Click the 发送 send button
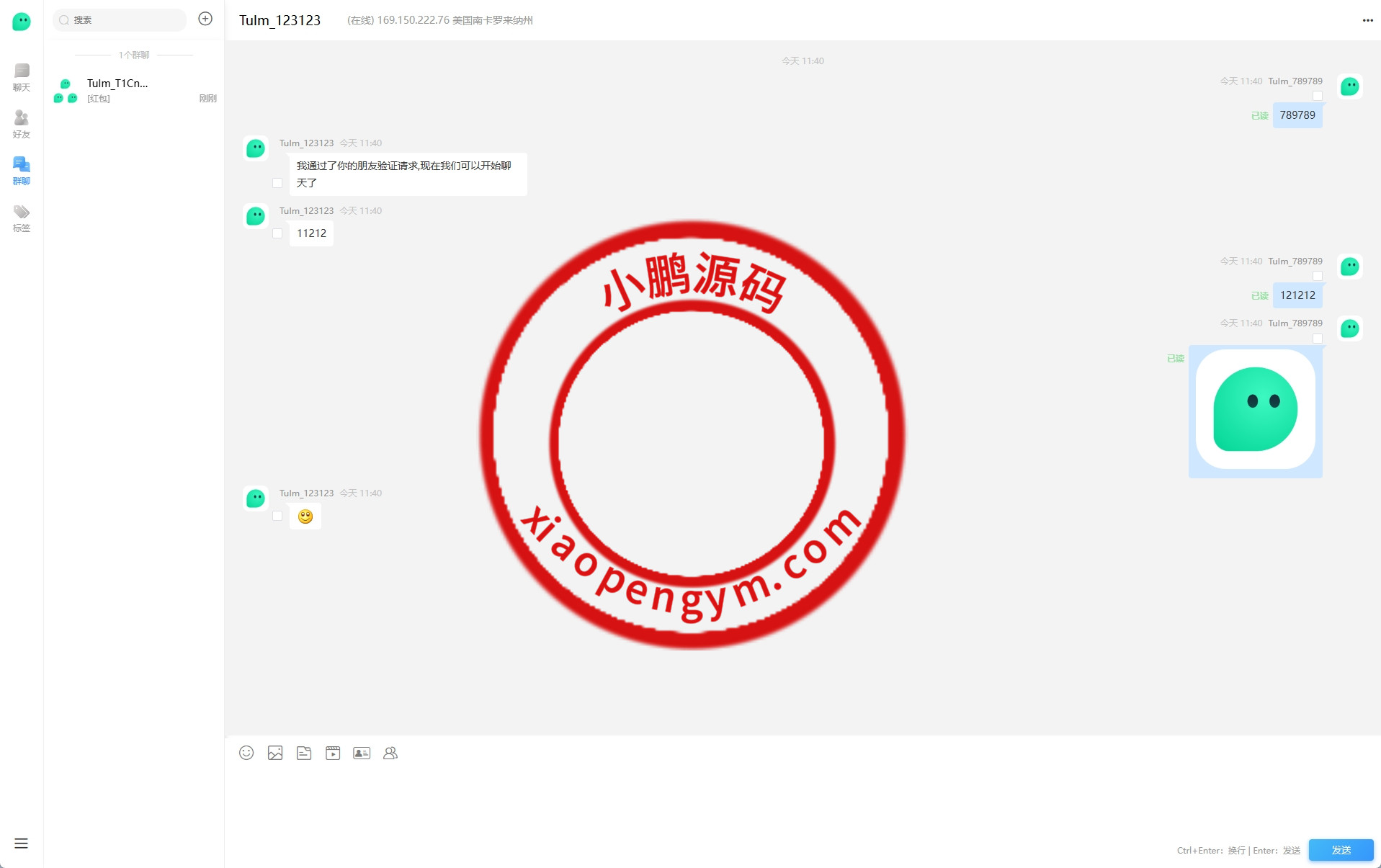 click(x=1341, y=850)
